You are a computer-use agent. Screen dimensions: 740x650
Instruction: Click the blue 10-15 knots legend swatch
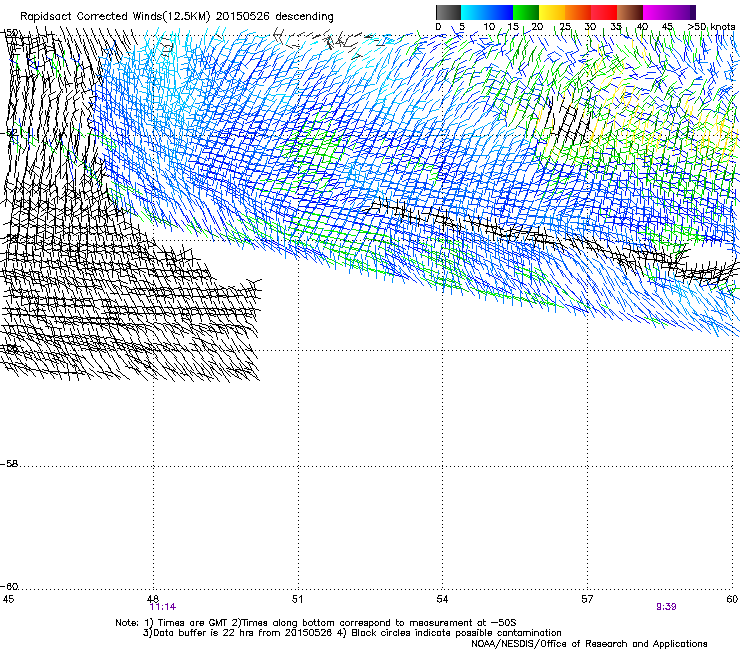tap(500, 12)
